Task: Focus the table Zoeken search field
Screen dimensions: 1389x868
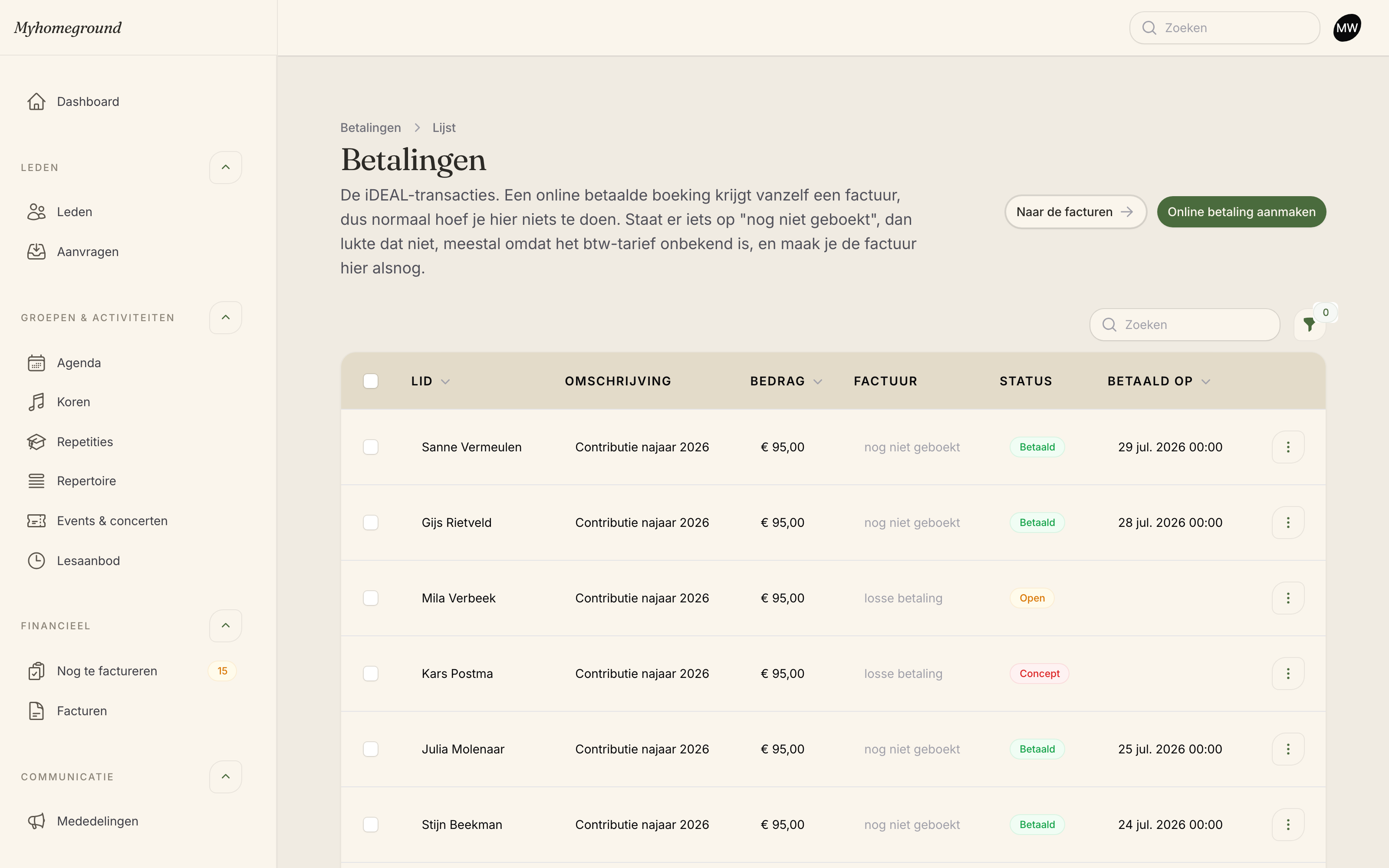Action: (x=1184, y=325)
